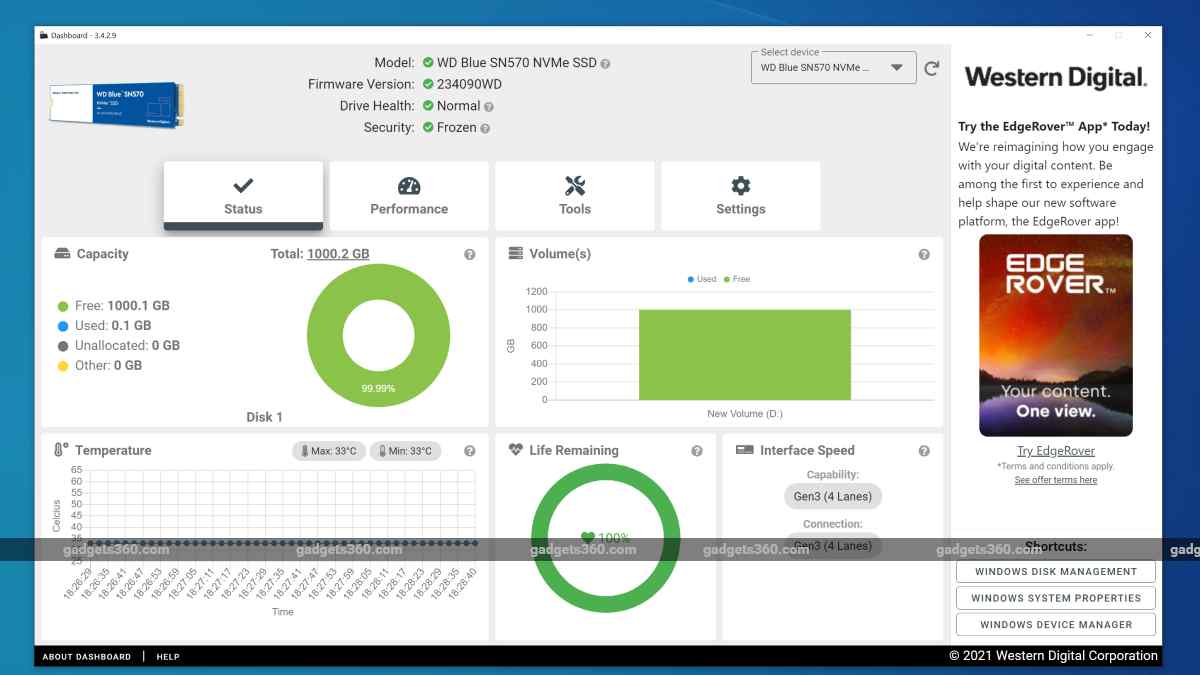Go to the Tools tab
Image resolution: width=1200 pixels, height=675 pixels.
[575, 196]
